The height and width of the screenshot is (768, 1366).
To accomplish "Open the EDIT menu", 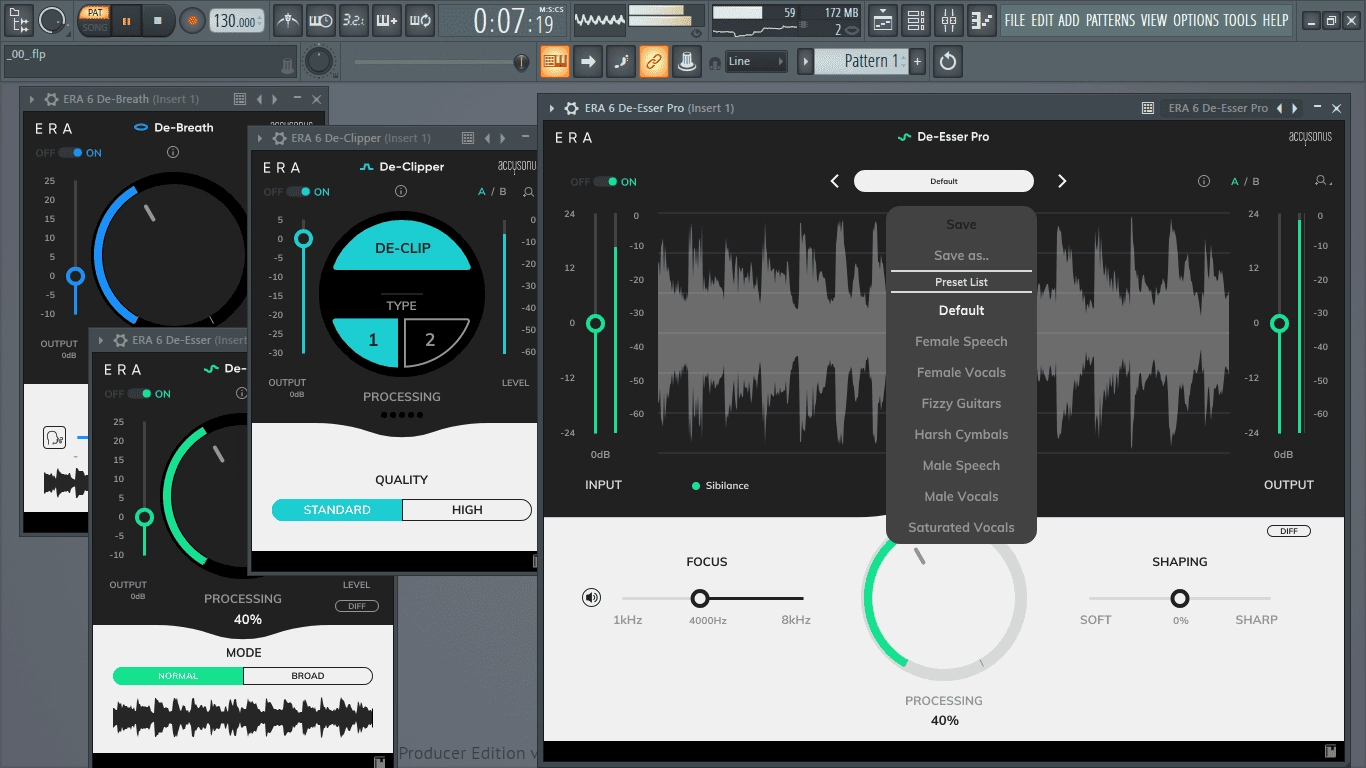I will click(x=1041, y=20).
